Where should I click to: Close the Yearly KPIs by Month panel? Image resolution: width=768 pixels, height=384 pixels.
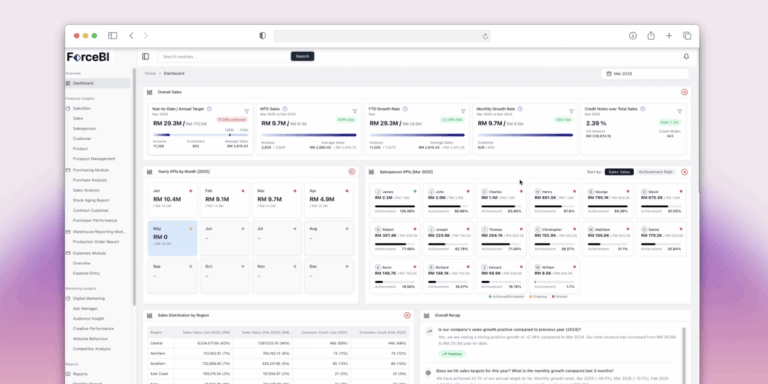pos(352,171)
